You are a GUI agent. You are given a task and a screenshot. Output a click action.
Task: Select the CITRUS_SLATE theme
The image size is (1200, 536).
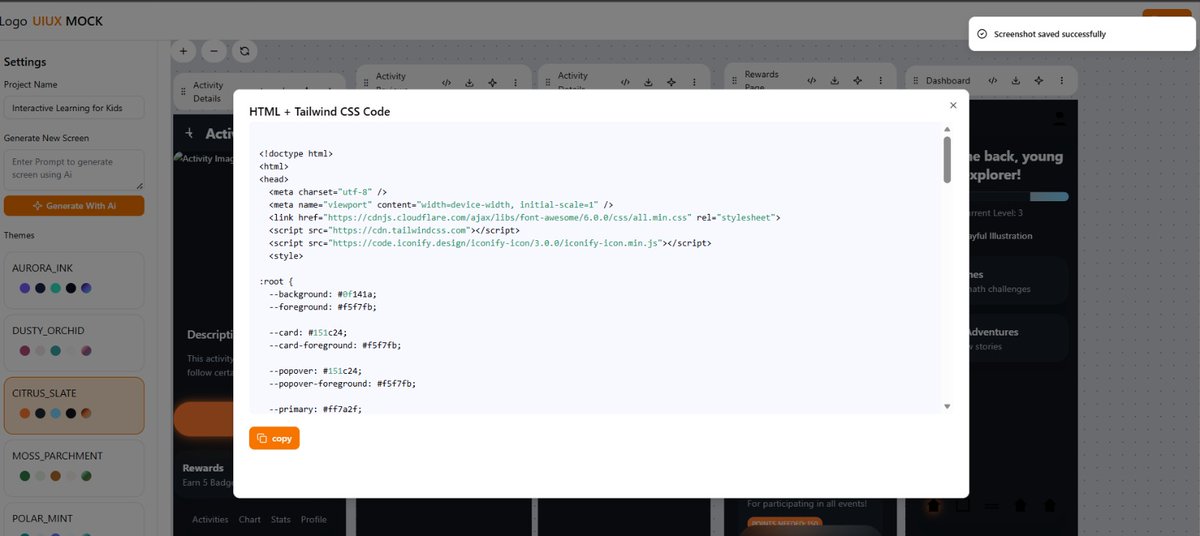click(x=74, y=405)
